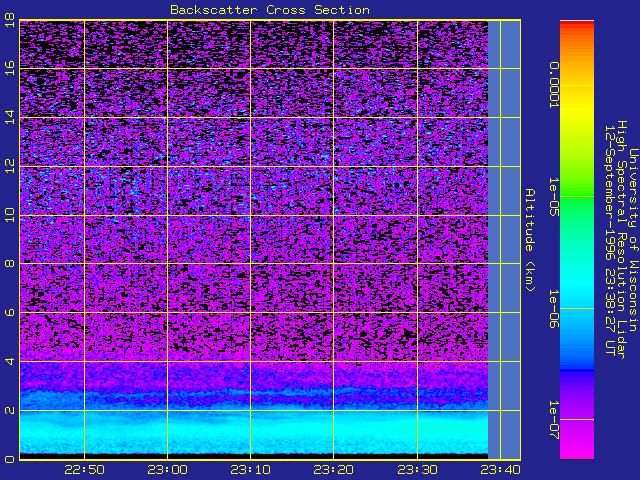Click the cyan aerosol layer below 2 km
Image resolution: width=640 pixels, height=480 pixels.
point(253,432)
